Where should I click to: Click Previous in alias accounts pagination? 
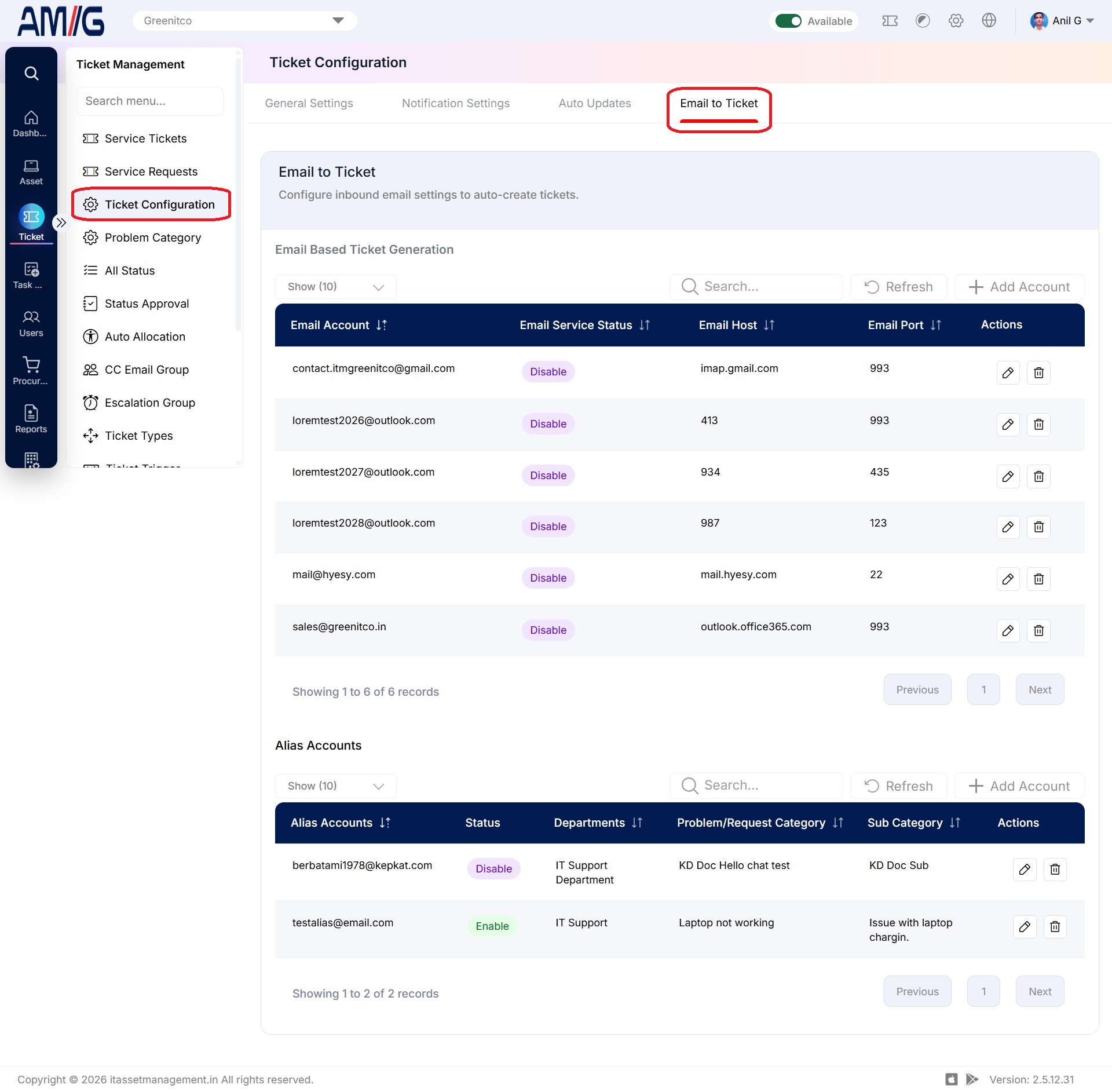[917, 992]
